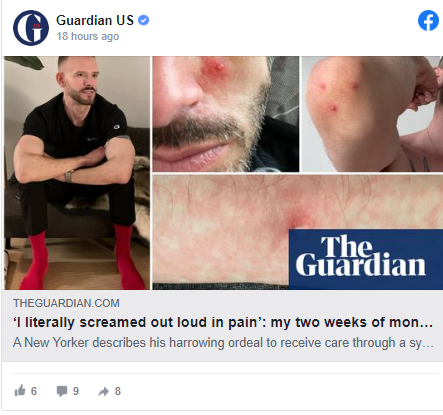Click the share arrow icon
This screenshot has width=443, height=415.
tap(104, 391)
